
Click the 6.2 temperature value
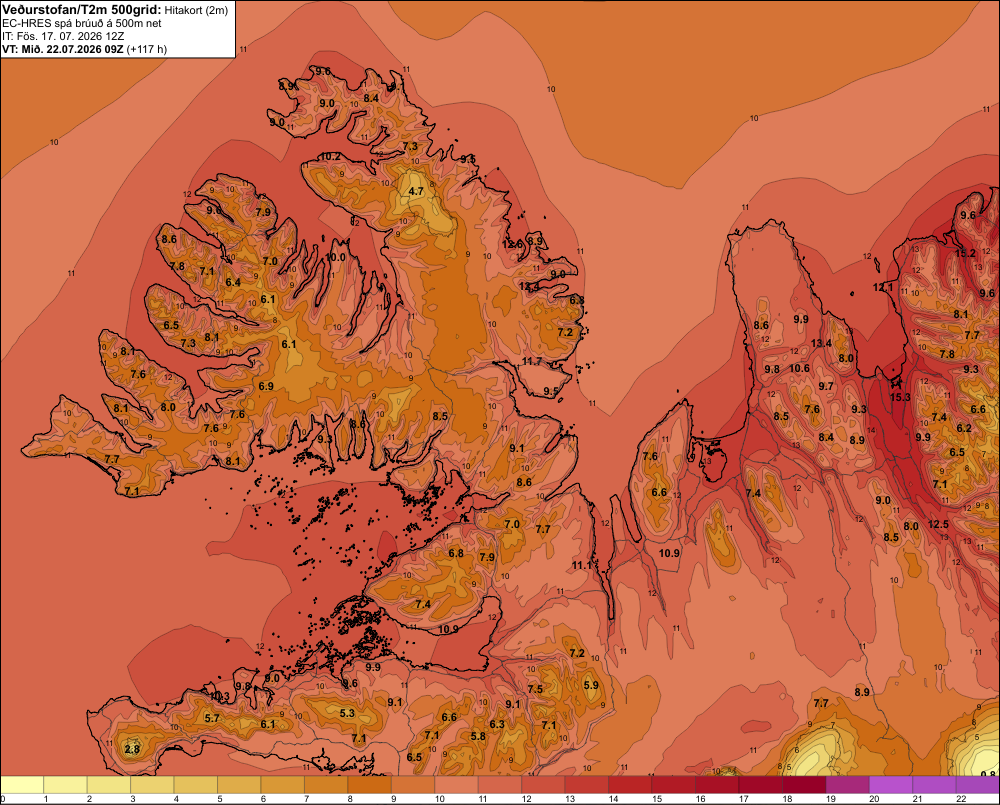964,428
